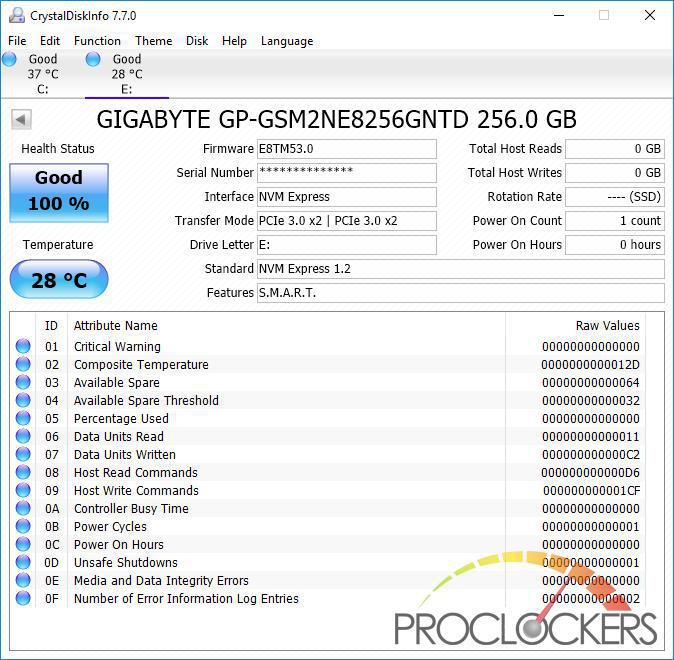This screenshot has width=674, height=660.
Task: Click the Drive Letter field E:
Action: point(346,245)
